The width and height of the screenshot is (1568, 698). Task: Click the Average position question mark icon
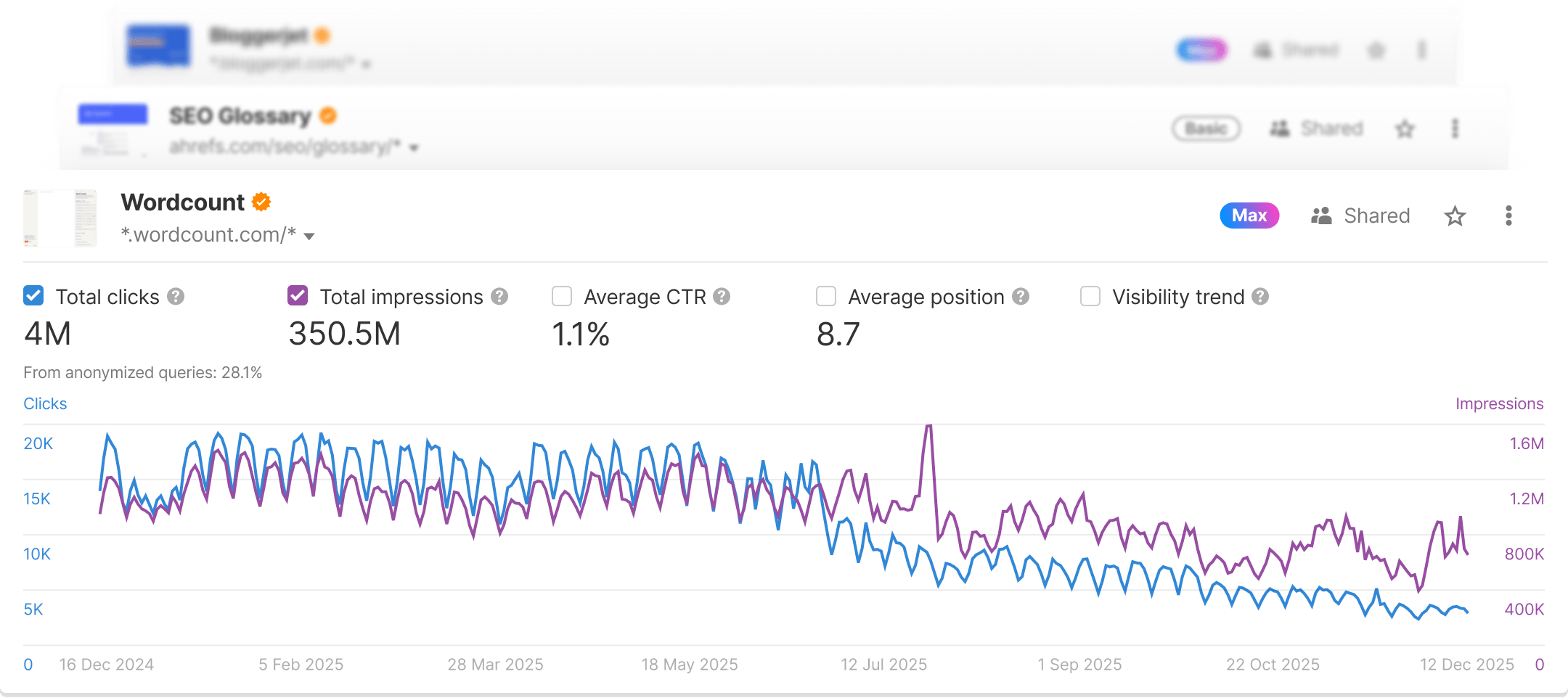point(1021,297)
